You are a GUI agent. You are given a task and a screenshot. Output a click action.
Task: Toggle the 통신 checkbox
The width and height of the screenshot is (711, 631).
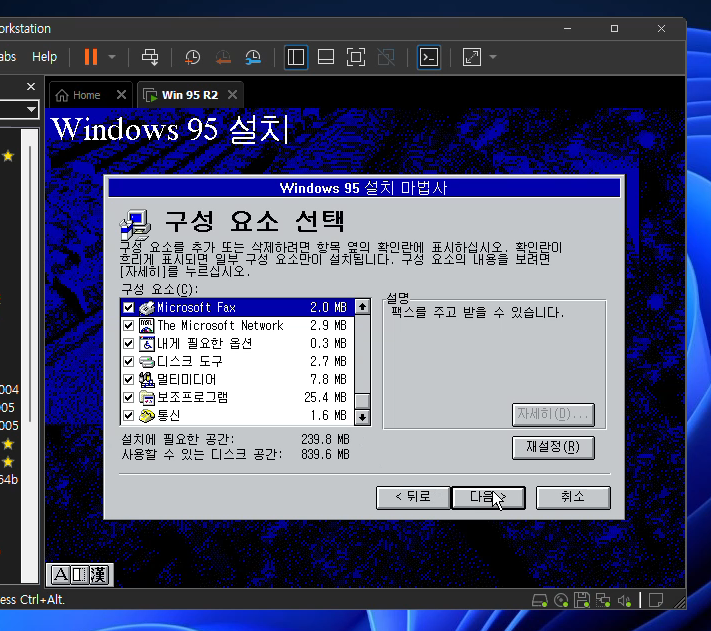pyautogui.click(x=128, y=415)
